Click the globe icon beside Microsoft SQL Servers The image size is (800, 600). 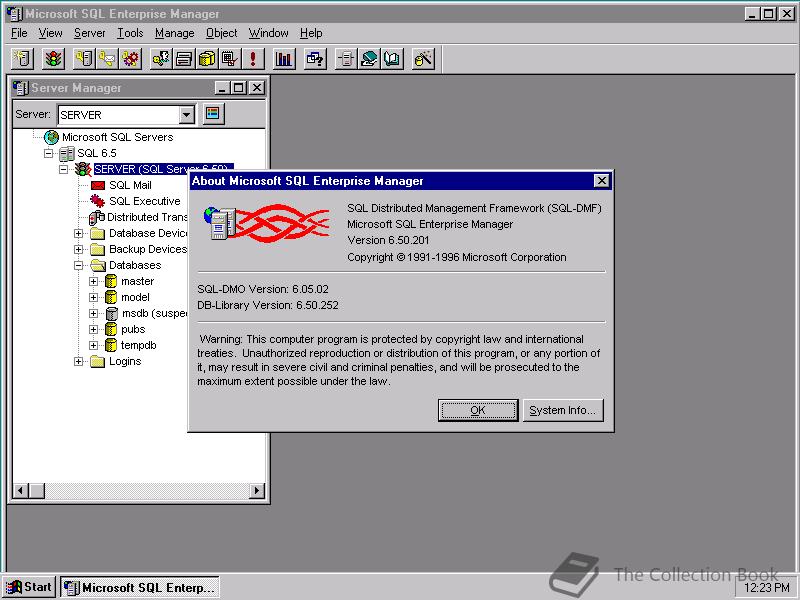tap(51, 137)
